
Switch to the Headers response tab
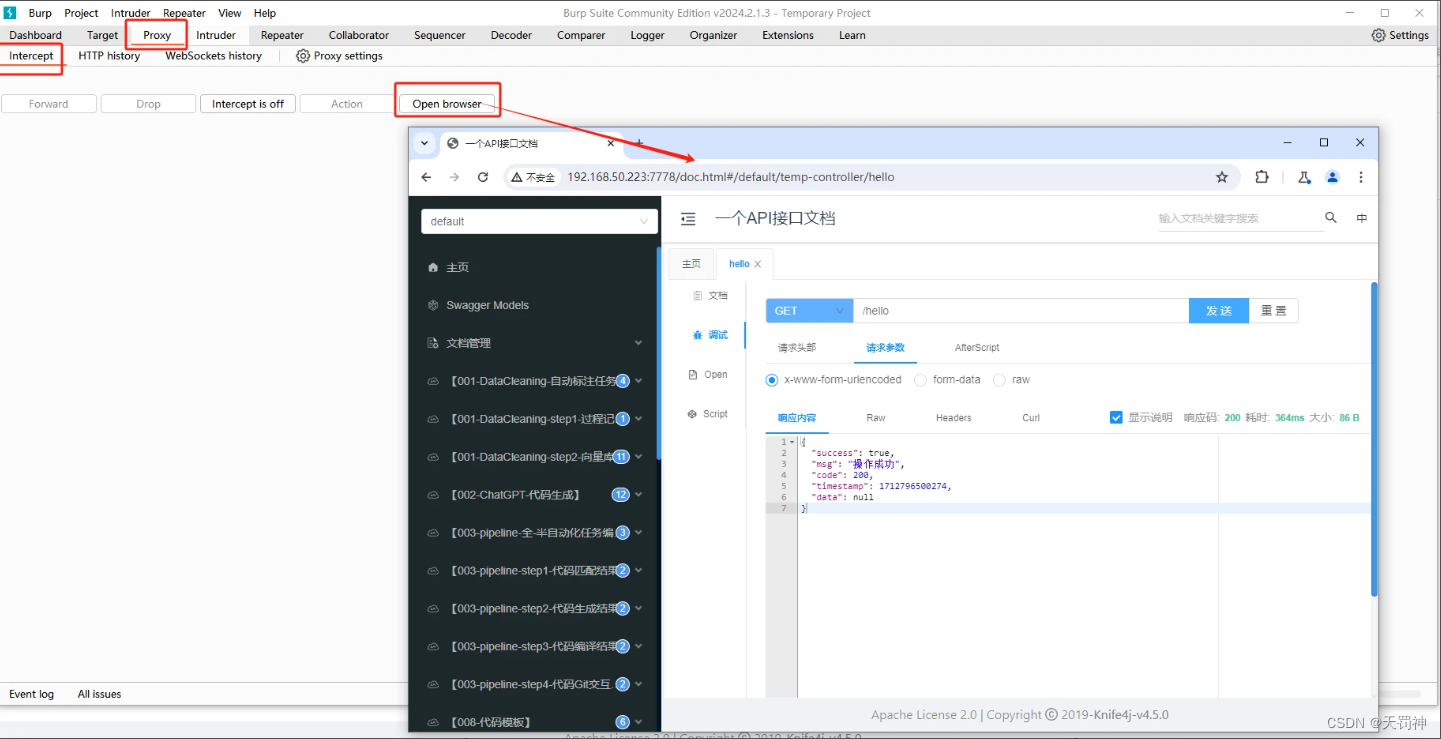(x=953, y=418)
